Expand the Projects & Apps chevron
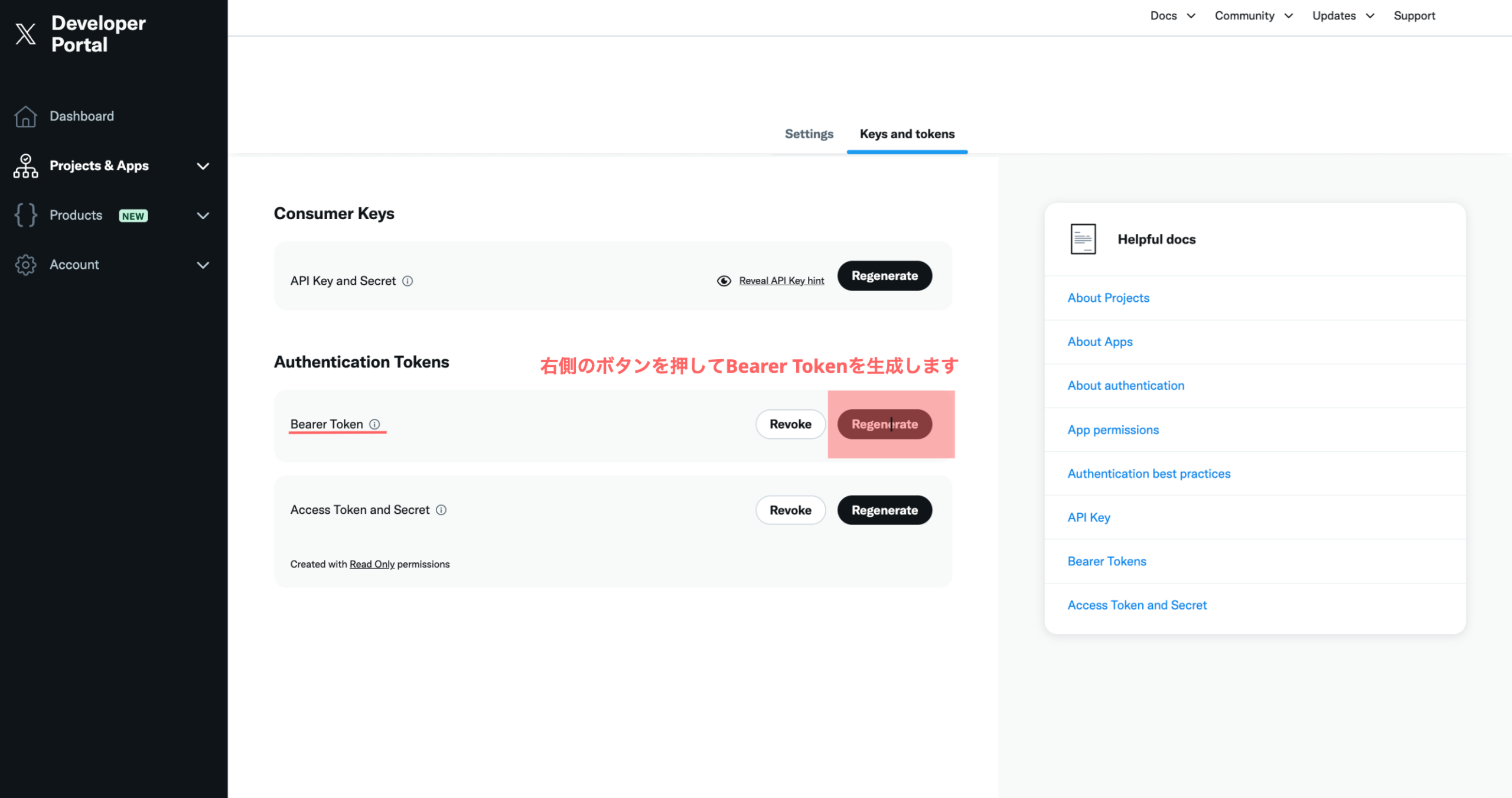This screenshot has height=798, width=1512. pyautogui.click(x=203, y=166)
